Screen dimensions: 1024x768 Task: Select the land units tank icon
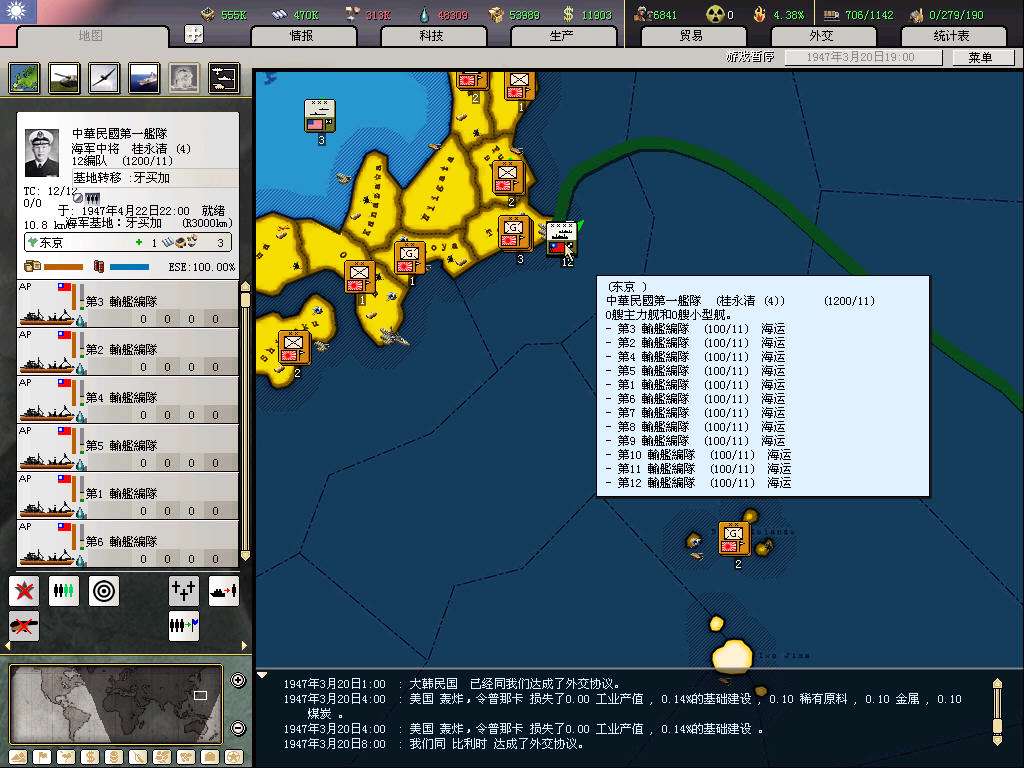tap(64, 78)
